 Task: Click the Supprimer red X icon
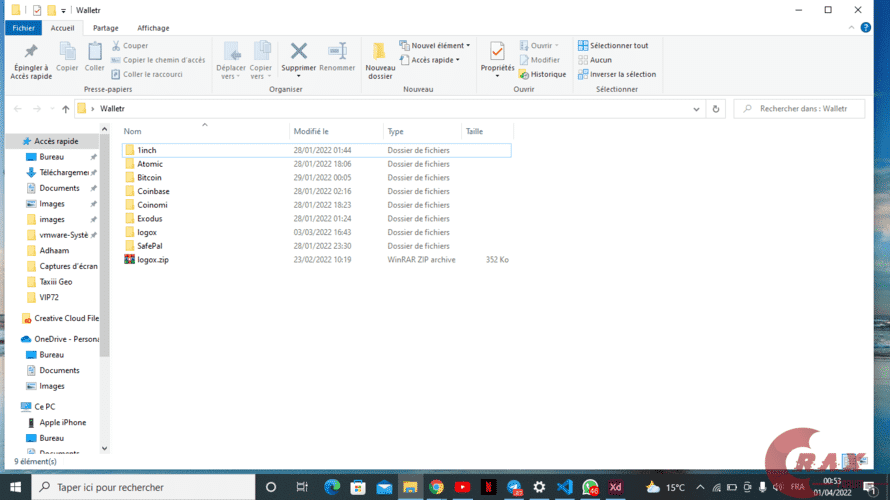tap(298, 52)
